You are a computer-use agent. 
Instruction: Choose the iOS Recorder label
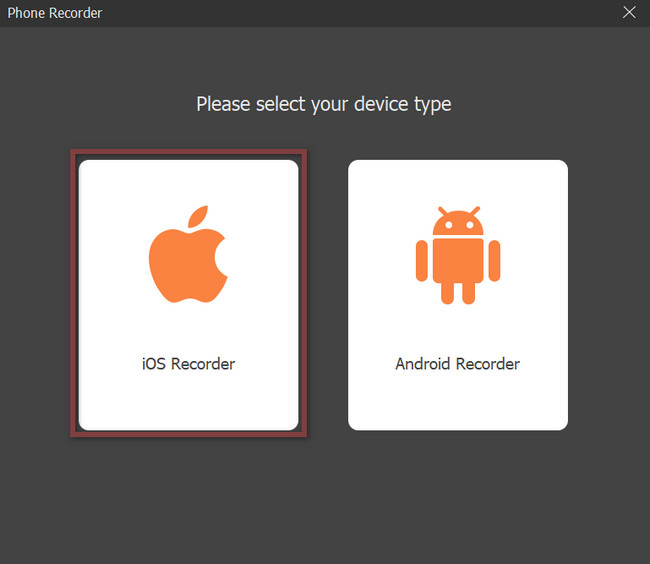[188, 364]
